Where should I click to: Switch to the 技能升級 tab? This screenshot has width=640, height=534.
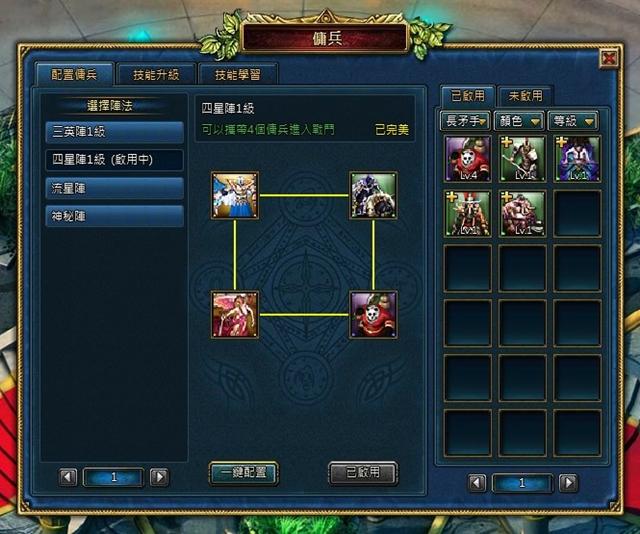(156, 74)
